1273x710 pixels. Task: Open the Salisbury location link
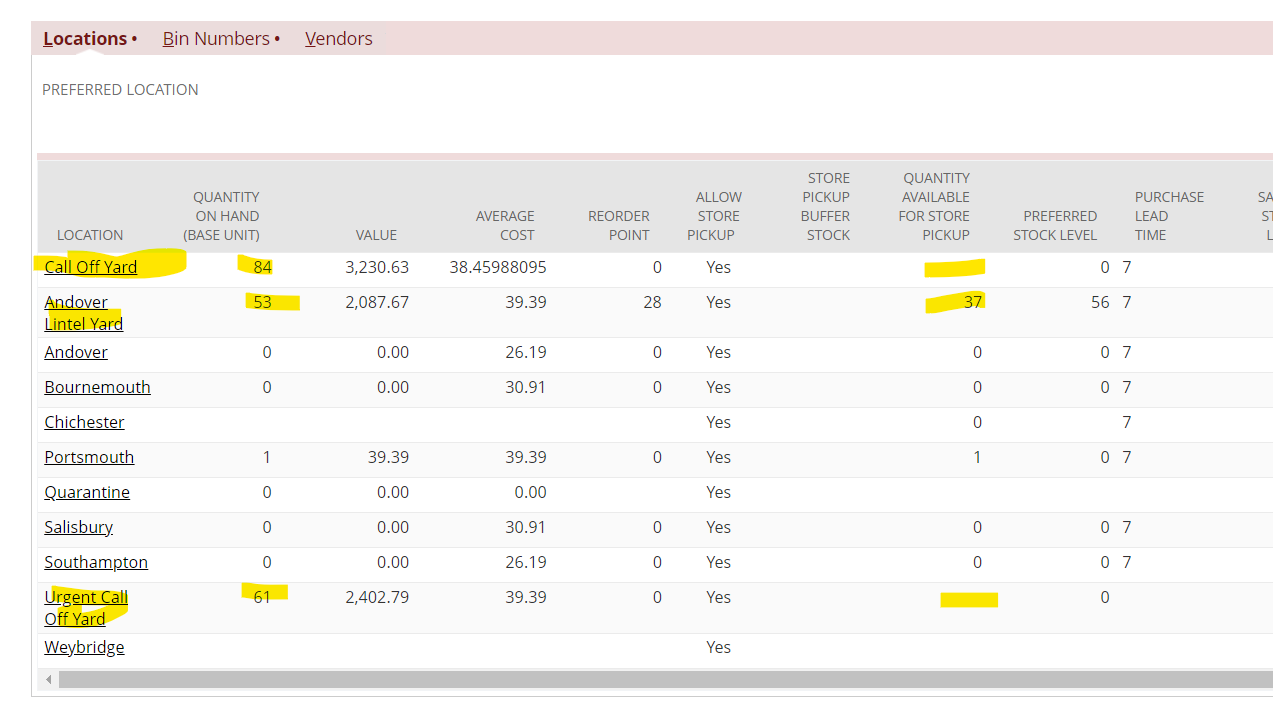tap(78, 527)
